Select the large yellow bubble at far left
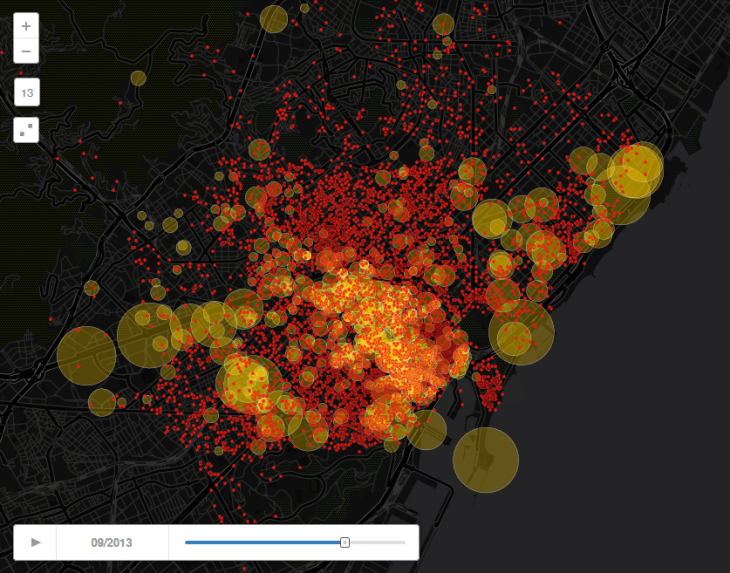730x573 pixels. tap(86, 355)
